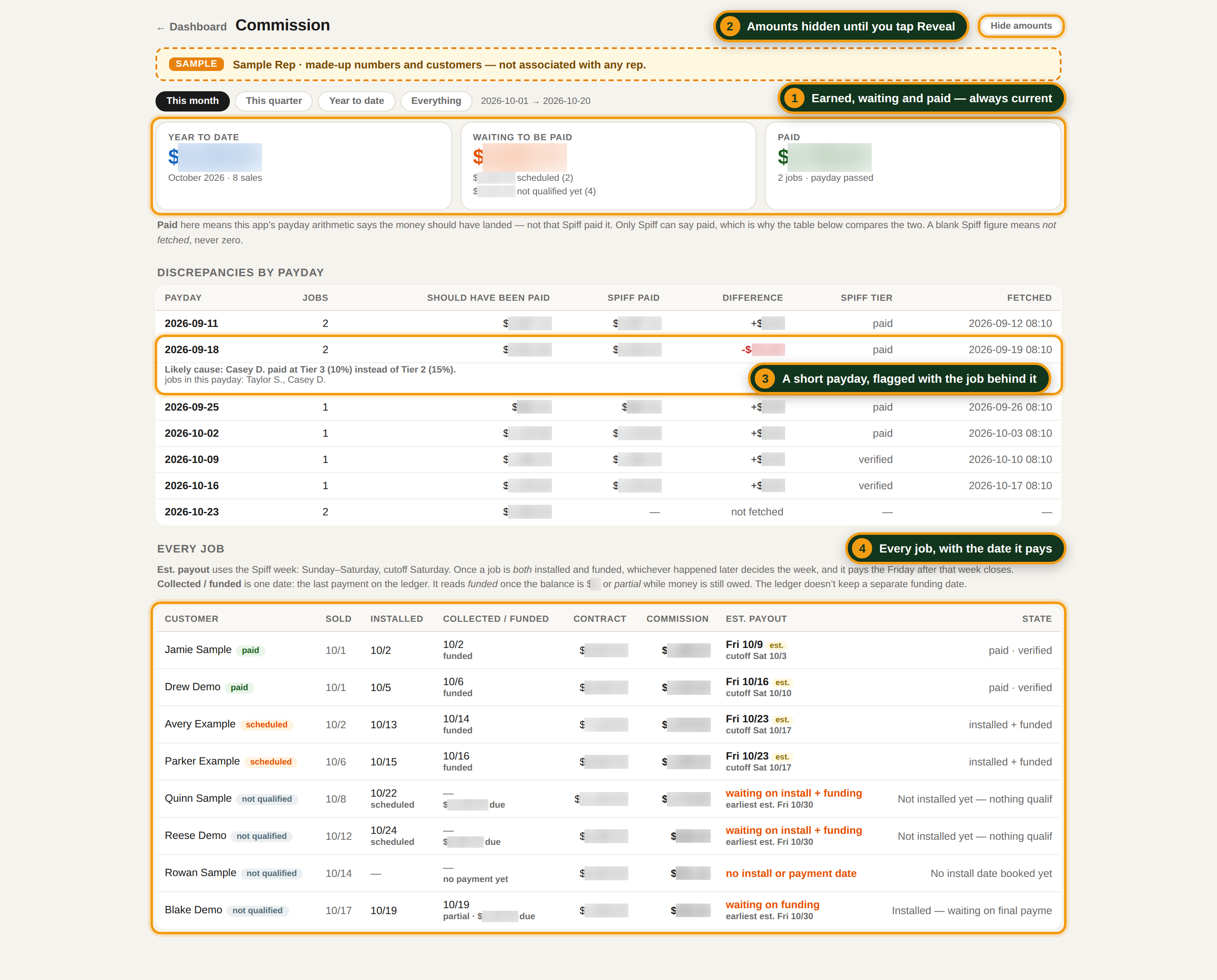The height and width of the screenshot is (980, 1217).
Task: Click the numbered badge 2 callout
Action: pos(730,27)
